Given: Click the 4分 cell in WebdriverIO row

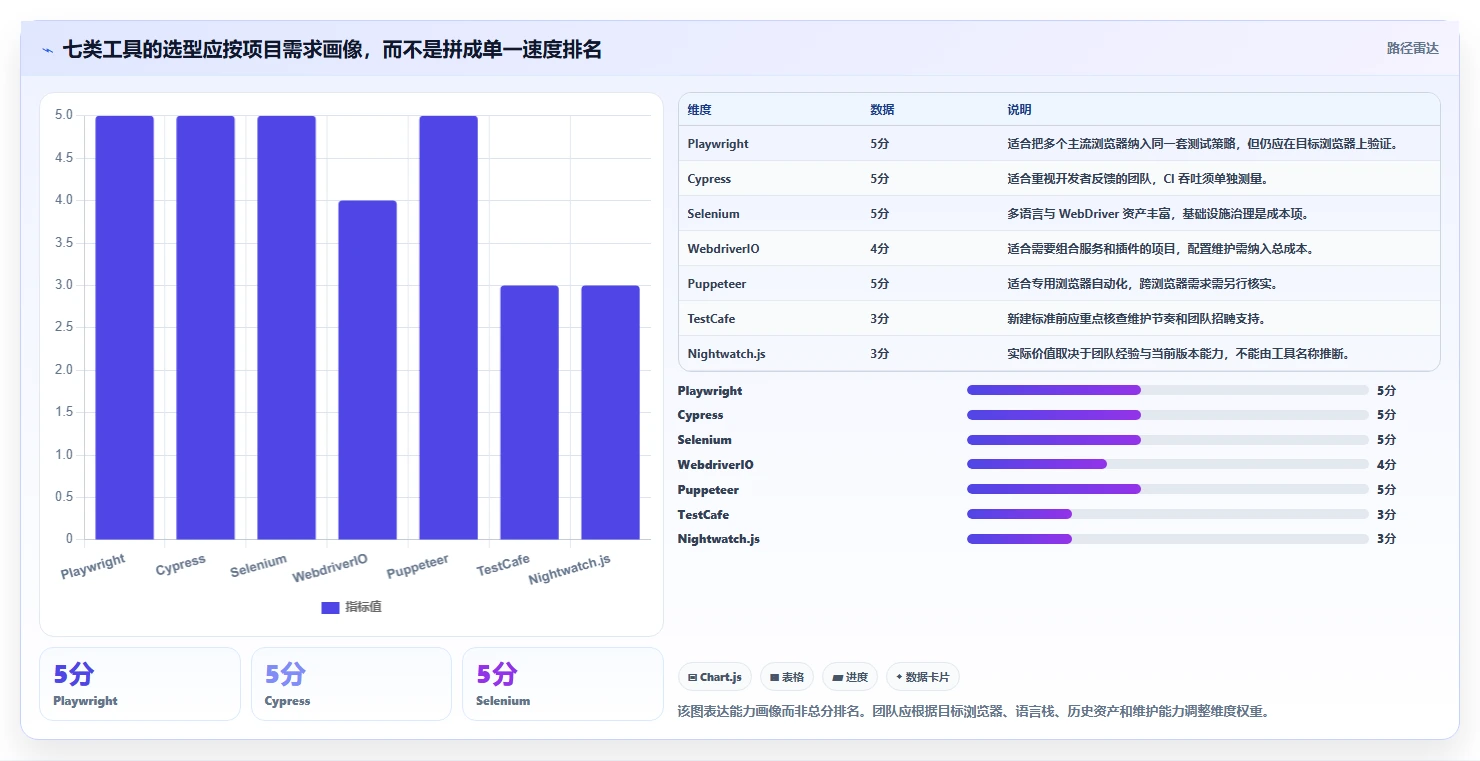Looking at the screenshot, I should tap(879, 249).
